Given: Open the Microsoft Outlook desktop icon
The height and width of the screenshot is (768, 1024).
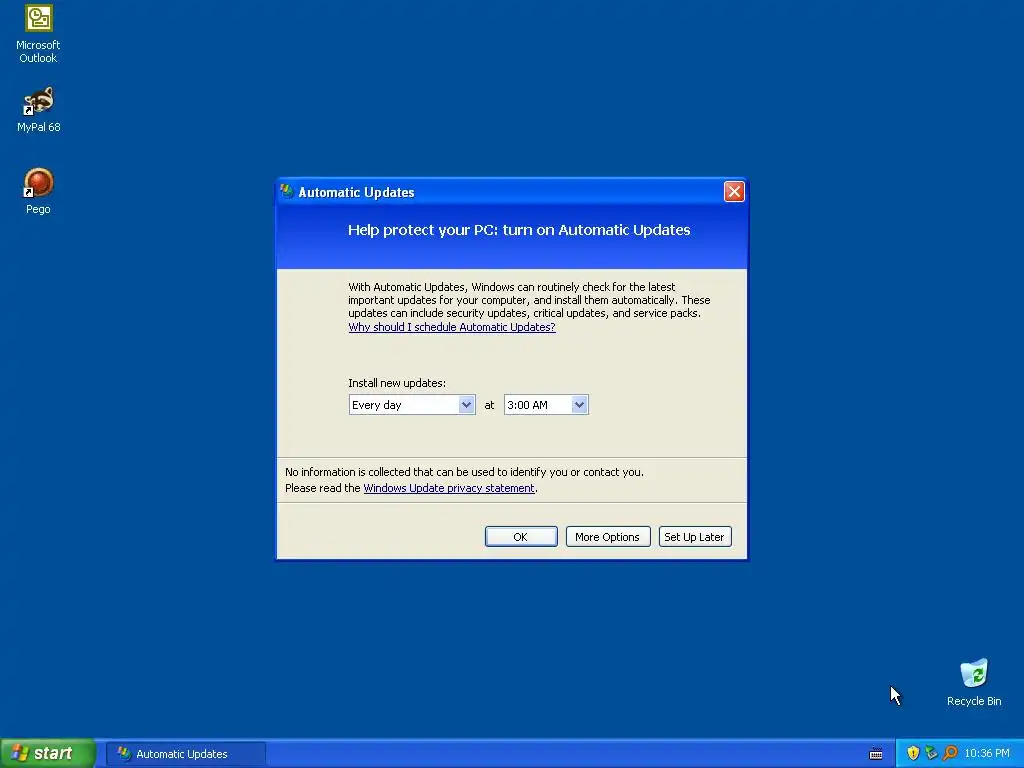Looking at the screenshot, I should coord(38,34).
